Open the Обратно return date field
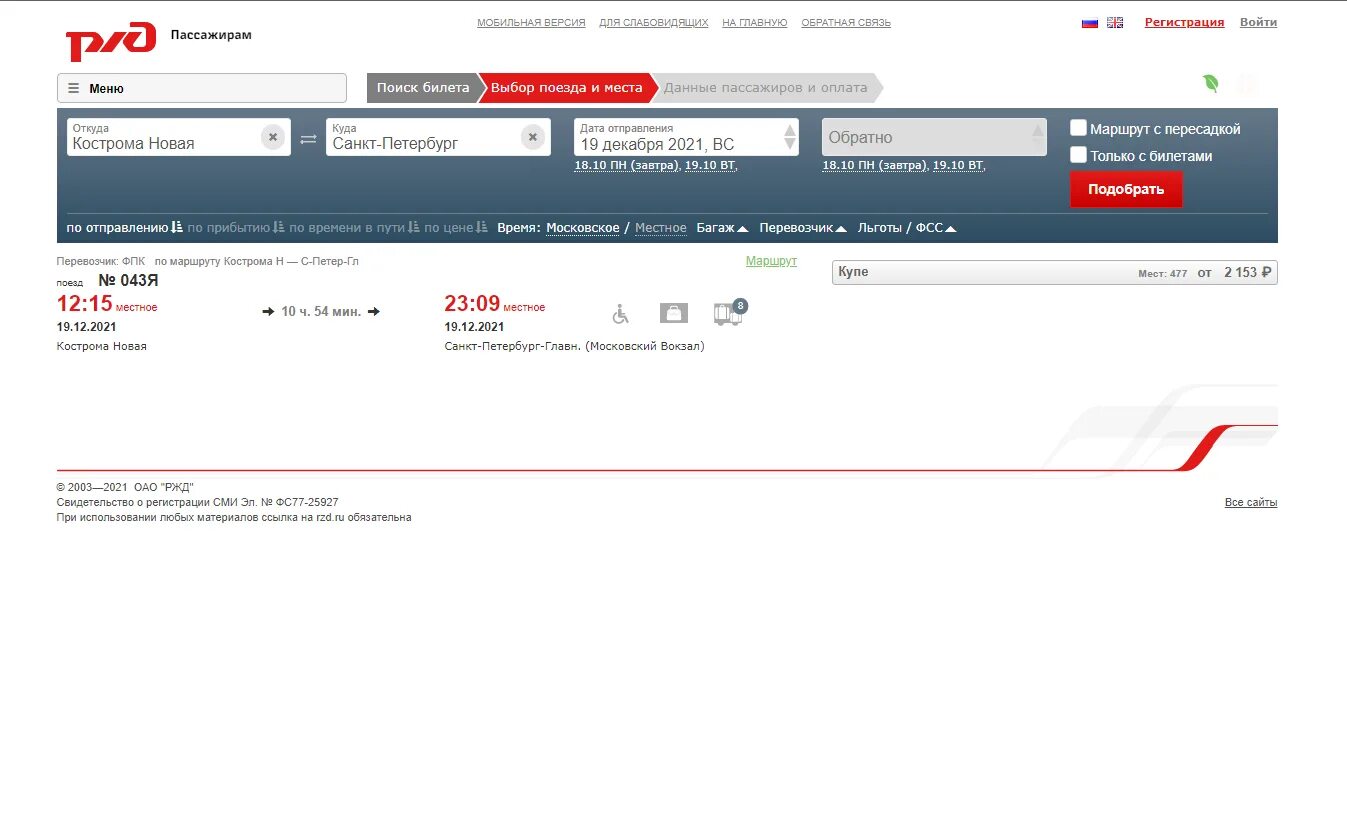This screenshot has width=1347, height=813. click(x=934, y=137)
